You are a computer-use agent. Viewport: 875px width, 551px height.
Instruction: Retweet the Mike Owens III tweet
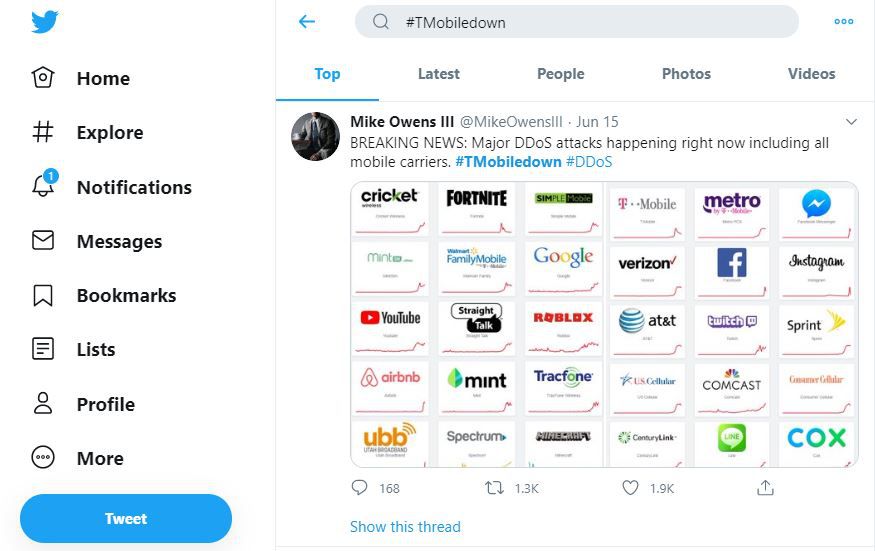(494, 488)
